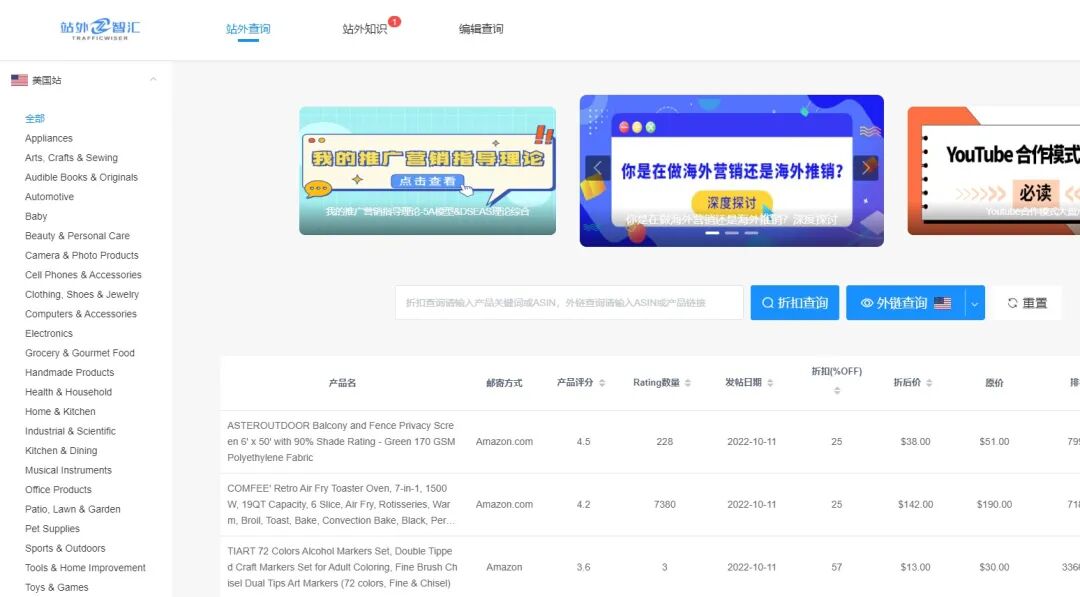This screenshot has height=597, width=1080.
Task: Click the refresh icon beside 重置
Action: [1012, 302]
